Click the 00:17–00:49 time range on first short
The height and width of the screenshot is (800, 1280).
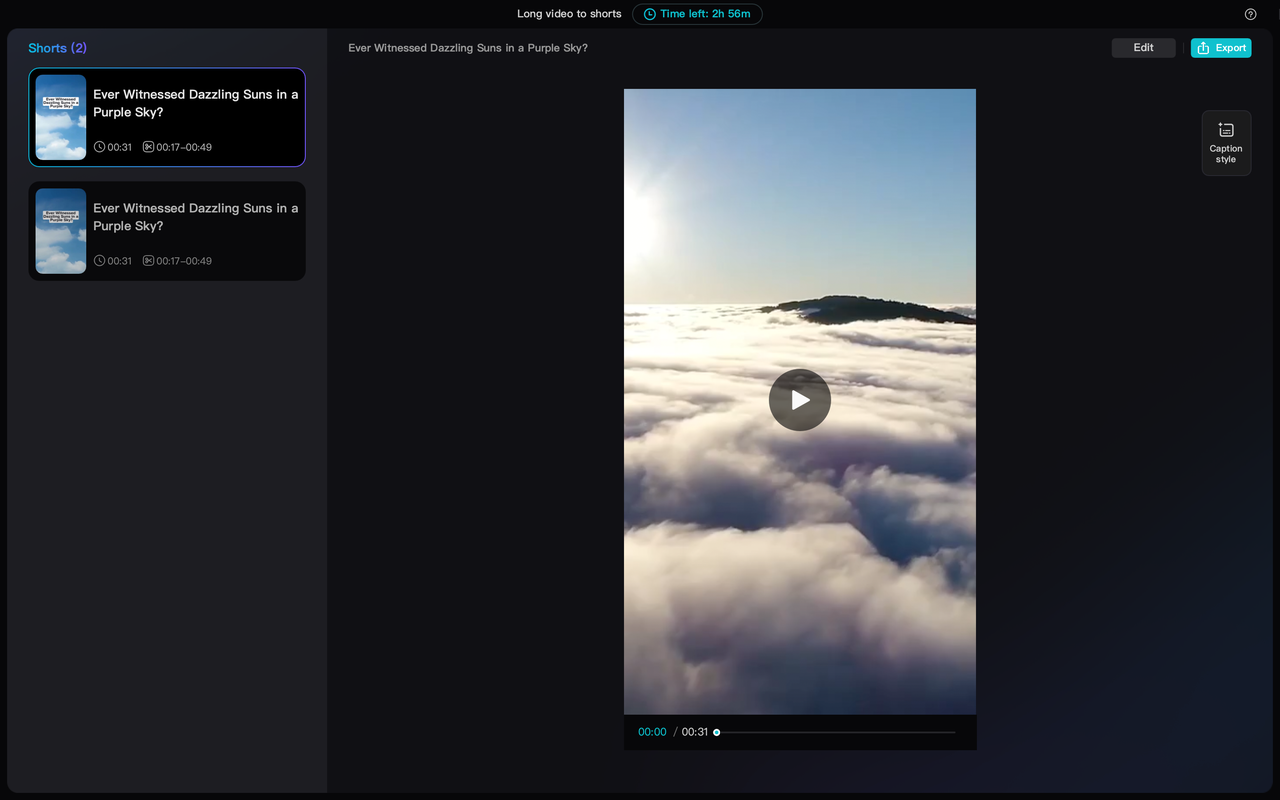tap(184, 147)
